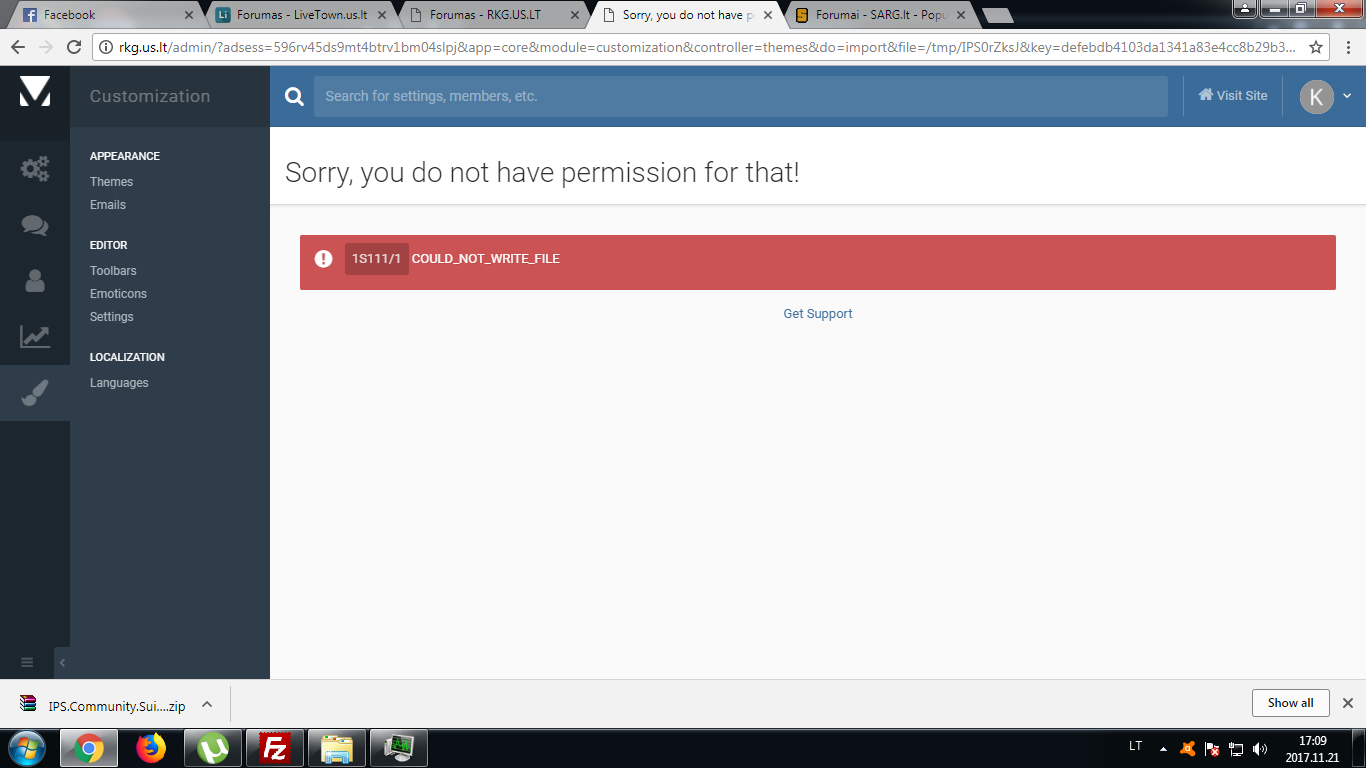This screenshot has height=768, width=1366.
Task: Click the red error exclamation icon
Action: [x=323, y=259]
